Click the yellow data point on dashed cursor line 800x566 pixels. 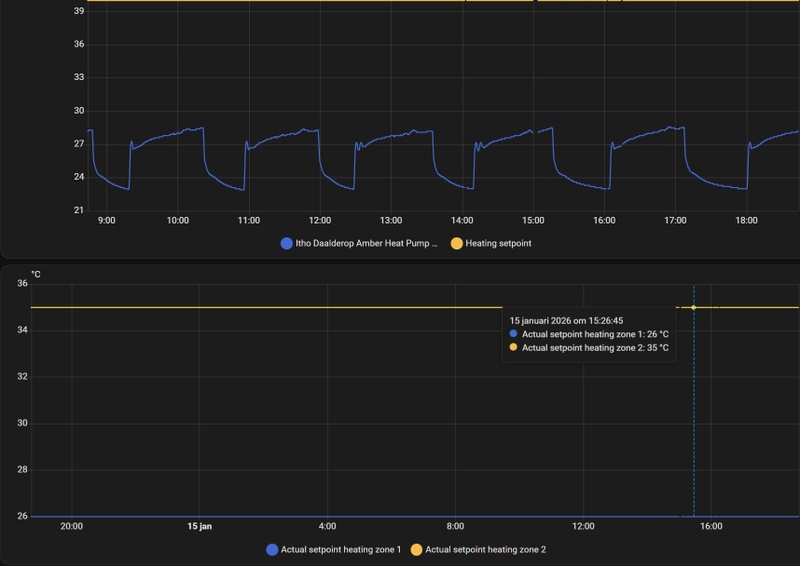(x=693, y=307)
